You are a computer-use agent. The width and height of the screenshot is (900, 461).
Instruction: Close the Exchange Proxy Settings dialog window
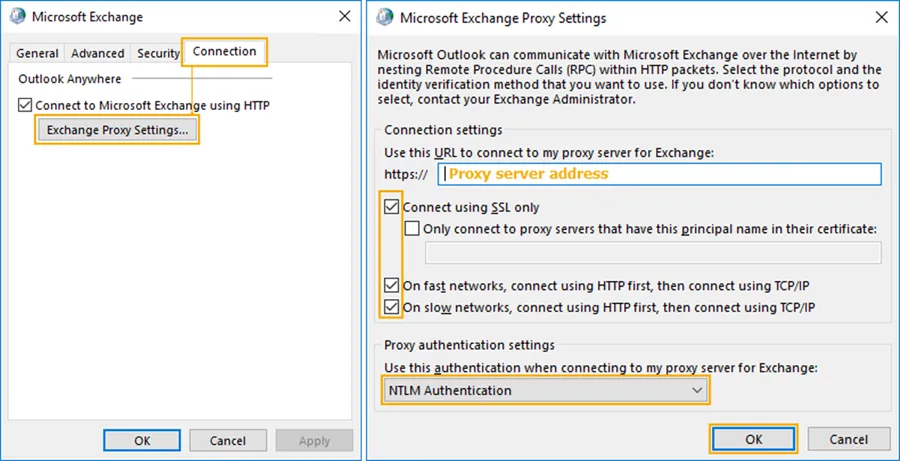(879, 17)
